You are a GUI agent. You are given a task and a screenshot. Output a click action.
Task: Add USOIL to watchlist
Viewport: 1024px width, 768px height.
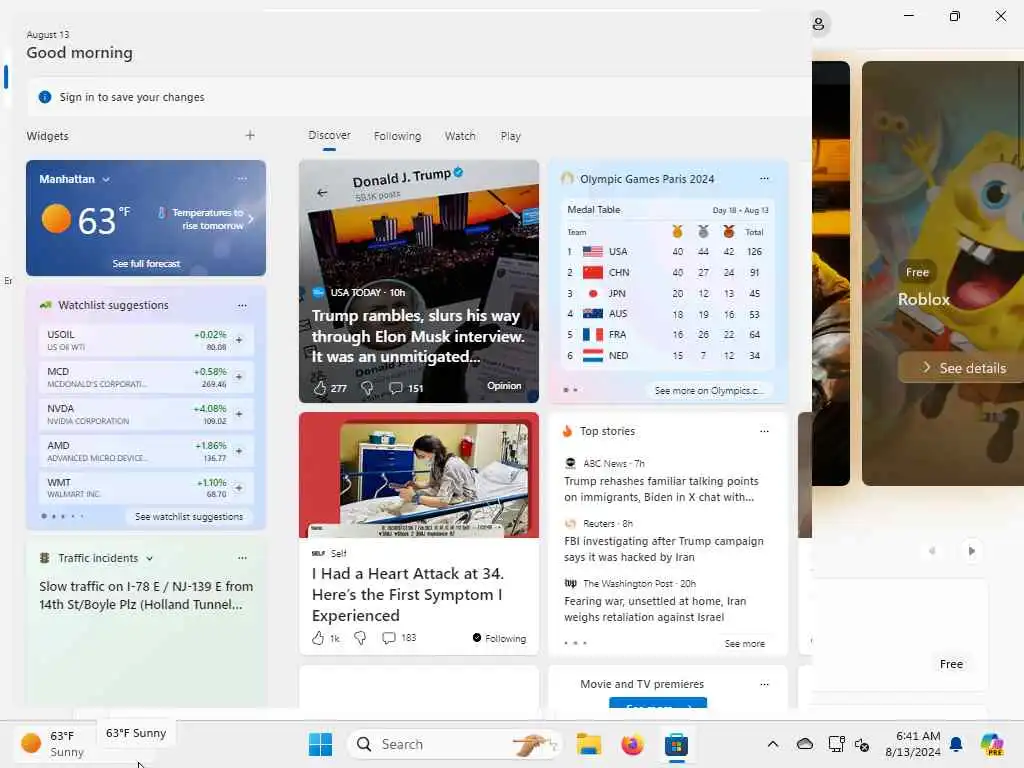(x=239, y=340)
